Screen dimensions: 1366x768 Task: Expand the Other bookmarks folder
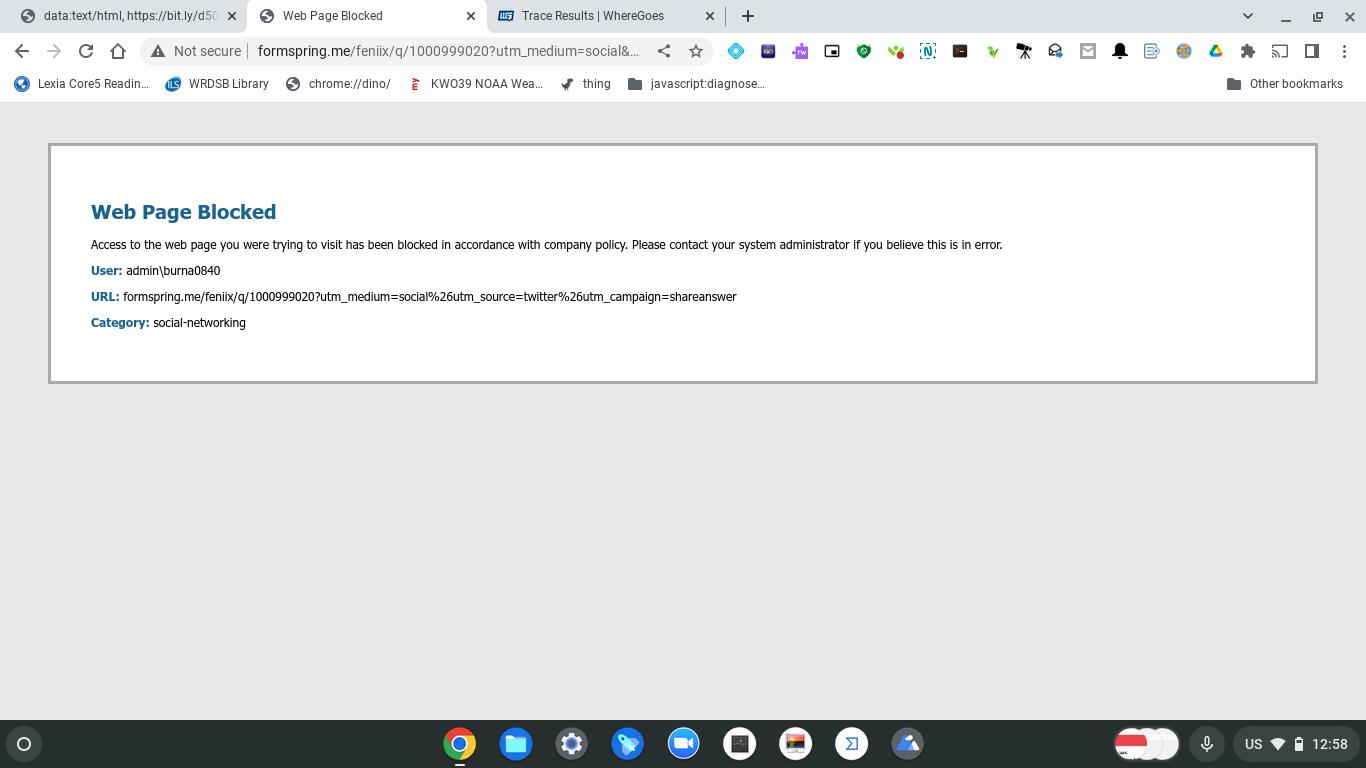[x=1285, y=84]
